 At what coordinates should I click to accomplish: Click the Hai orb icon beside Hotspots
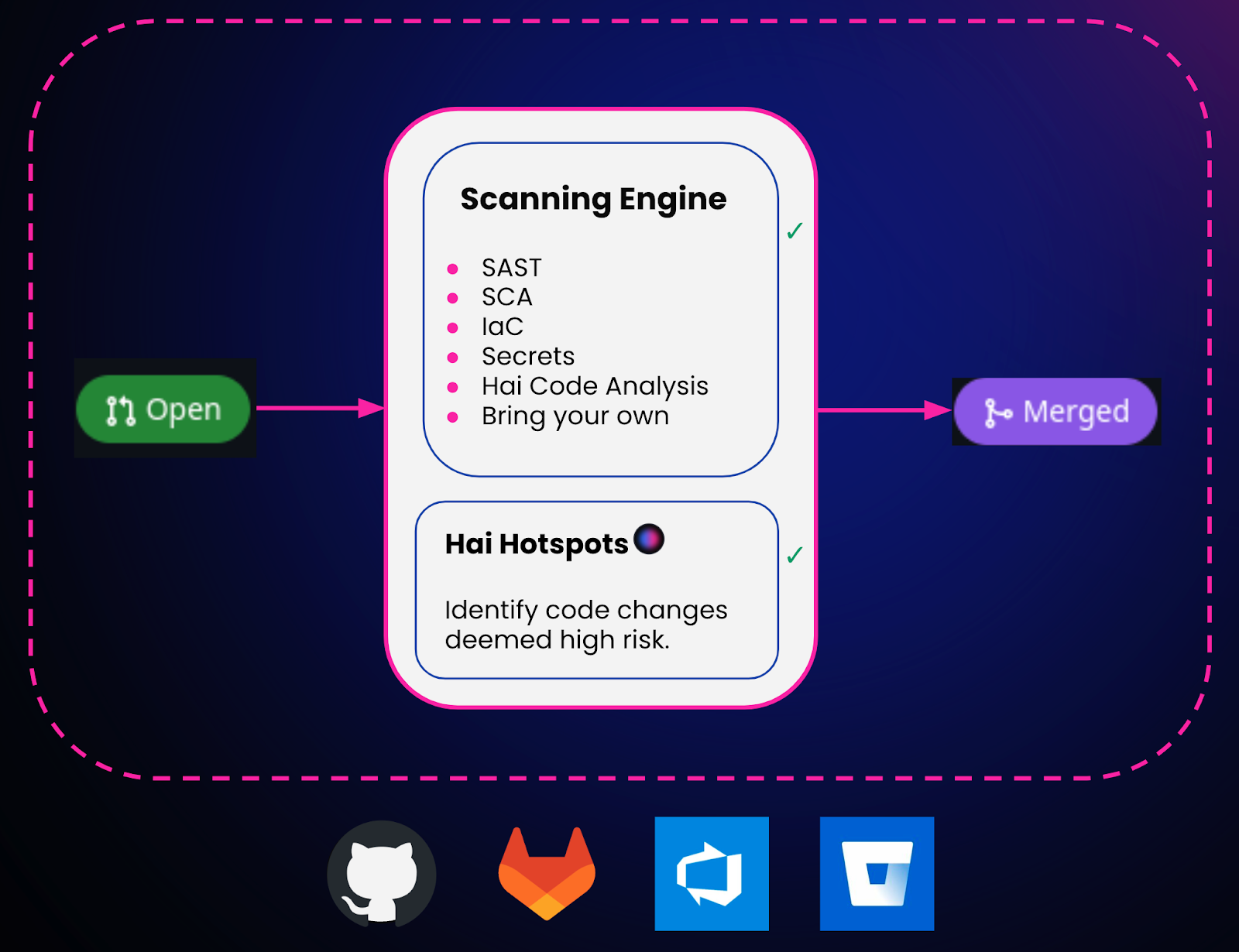pos(649,539)
